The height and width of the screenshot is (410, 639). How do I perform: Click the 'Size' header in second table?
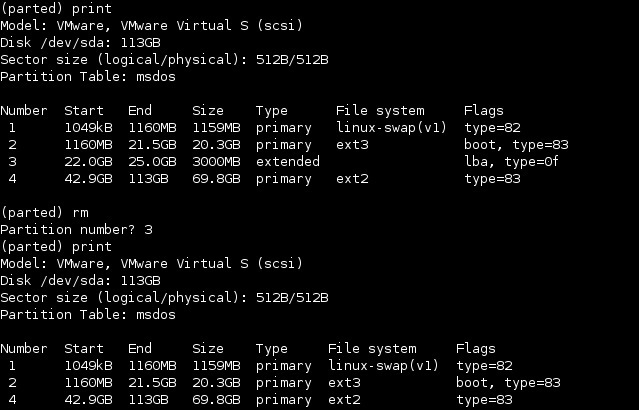coord(208,349)
